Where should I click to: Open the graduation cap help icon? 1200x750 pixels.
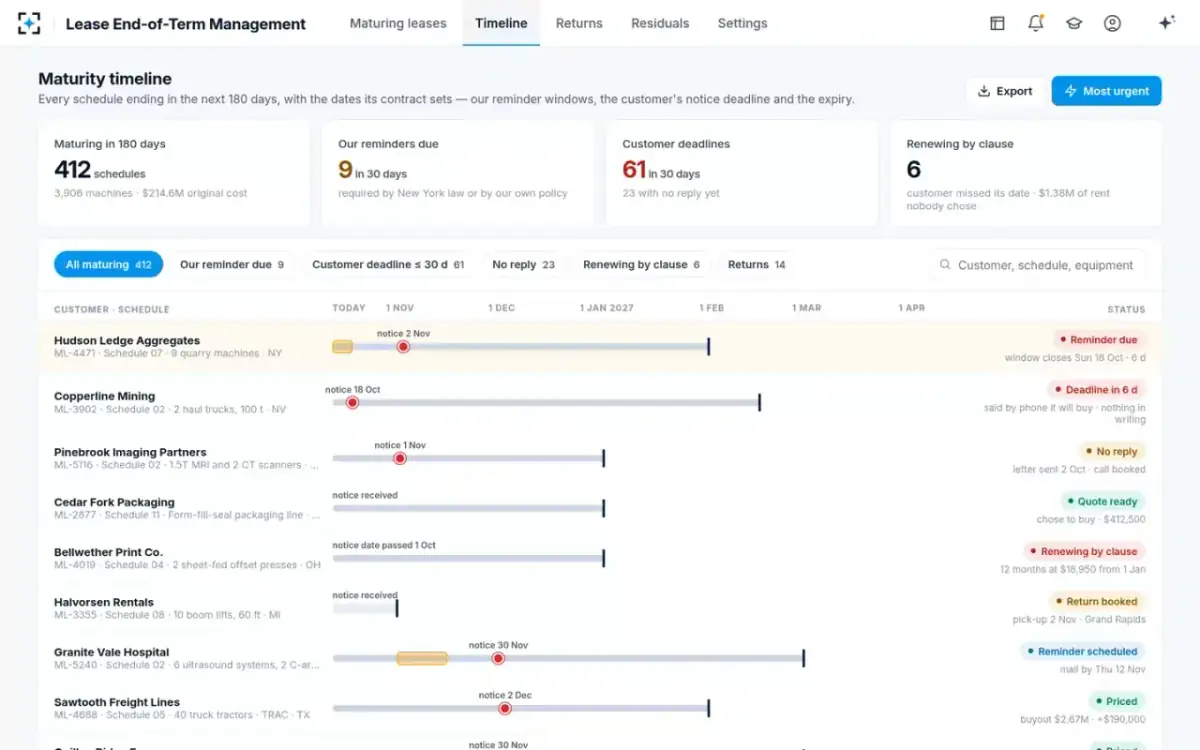tap(1074, 23)
